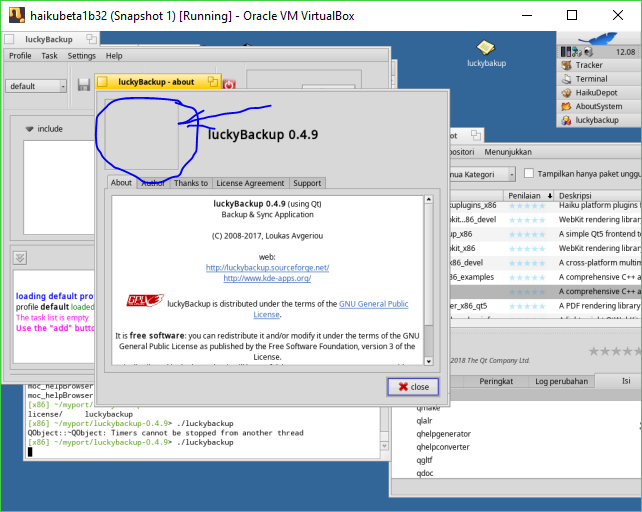
Task: Open the luckybackup.sourceforge.net link
Action: [267, 267]
